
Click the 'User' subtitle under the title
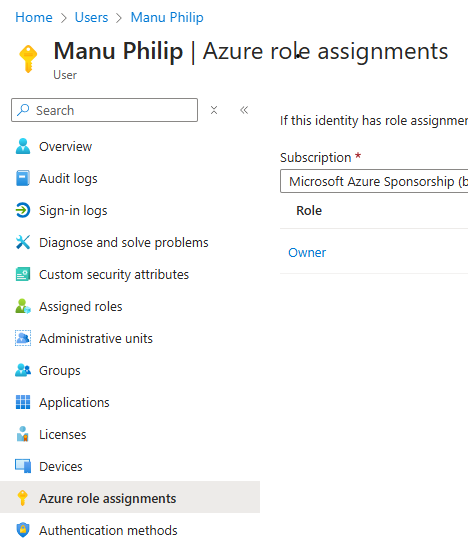pyautogui.click(x=65, y=75)
